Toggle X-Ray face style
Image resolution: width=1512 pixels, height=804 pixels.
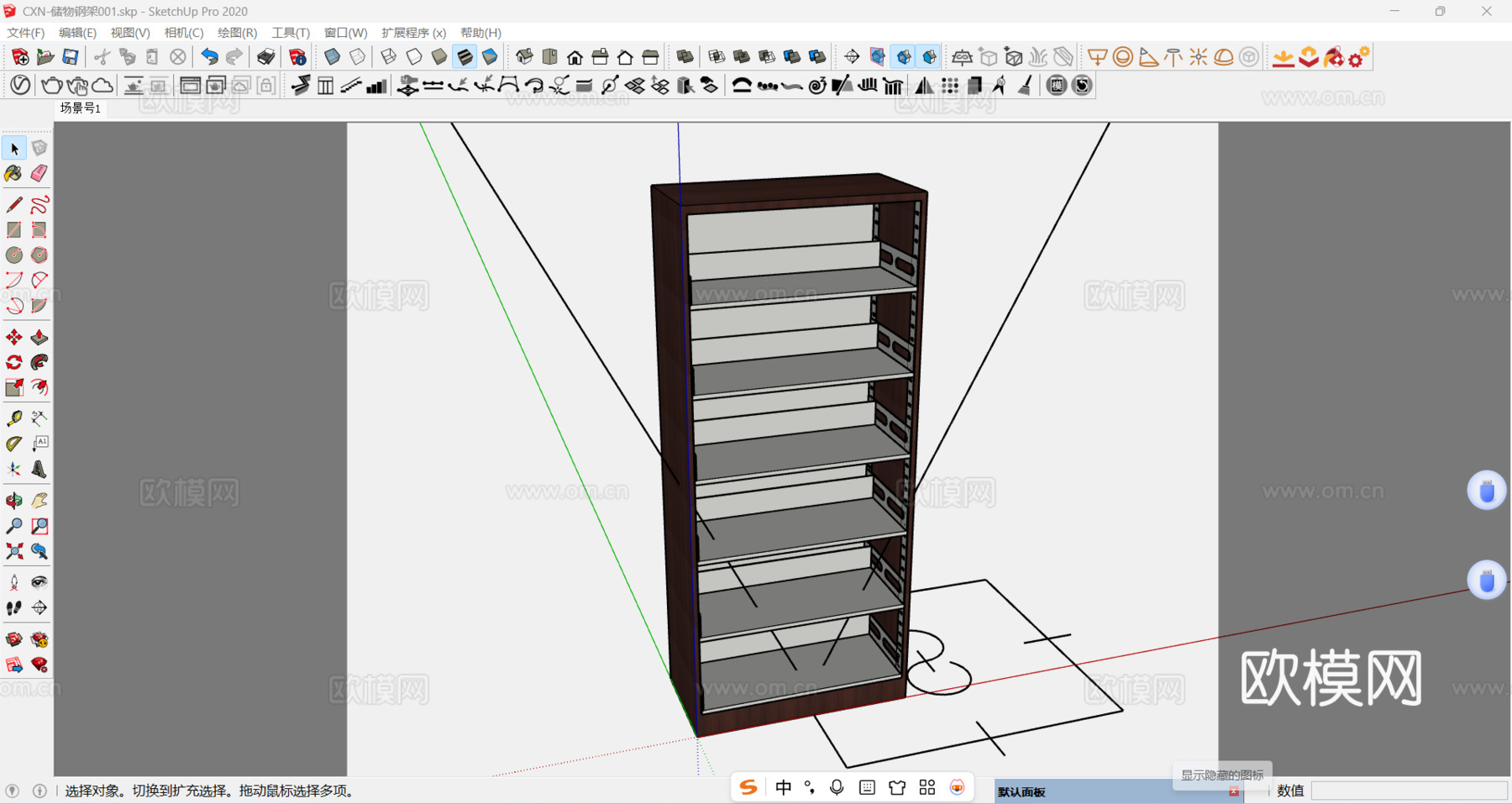coord(333,57)
